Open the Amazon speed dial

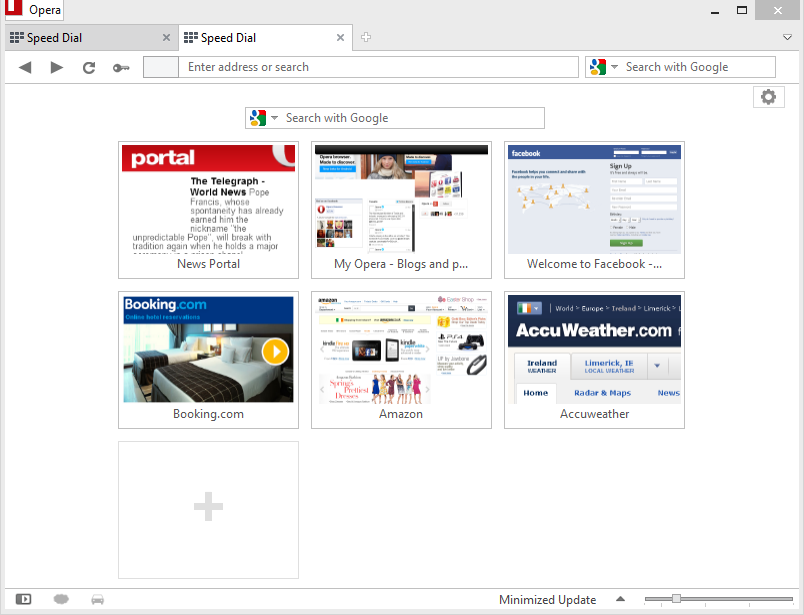tap(401, 360)
